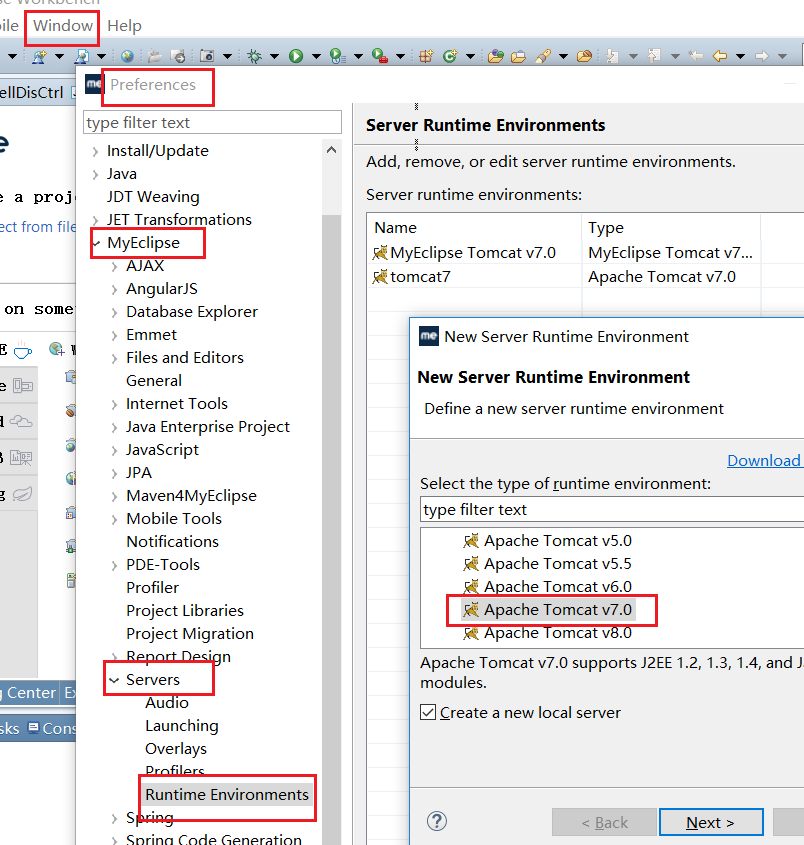Click the Type column header
This screenshot has height=845, width=804.
[x=671, y=227]
